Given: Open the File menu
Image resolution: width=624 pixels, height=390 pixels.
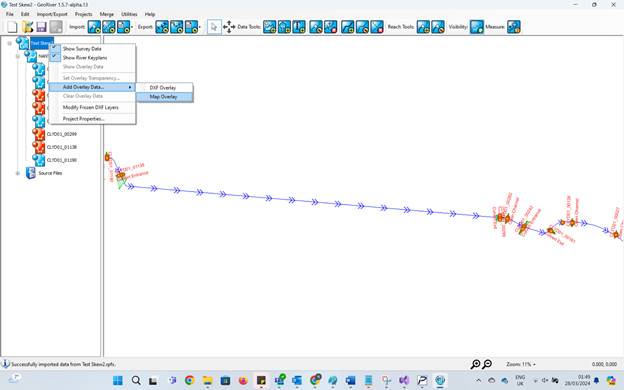Looking at the screenshot, I should point(10,14).
